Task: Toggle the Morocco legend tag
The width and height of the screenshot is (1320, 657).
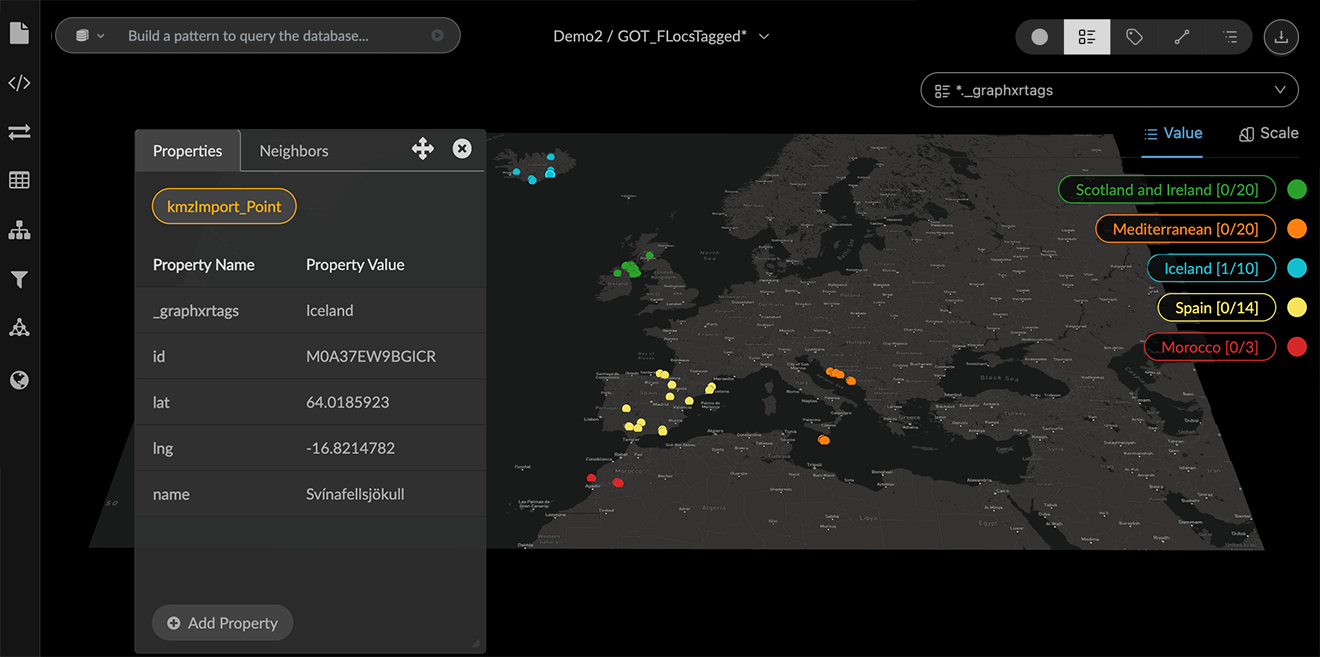Action: [1209, 347]
